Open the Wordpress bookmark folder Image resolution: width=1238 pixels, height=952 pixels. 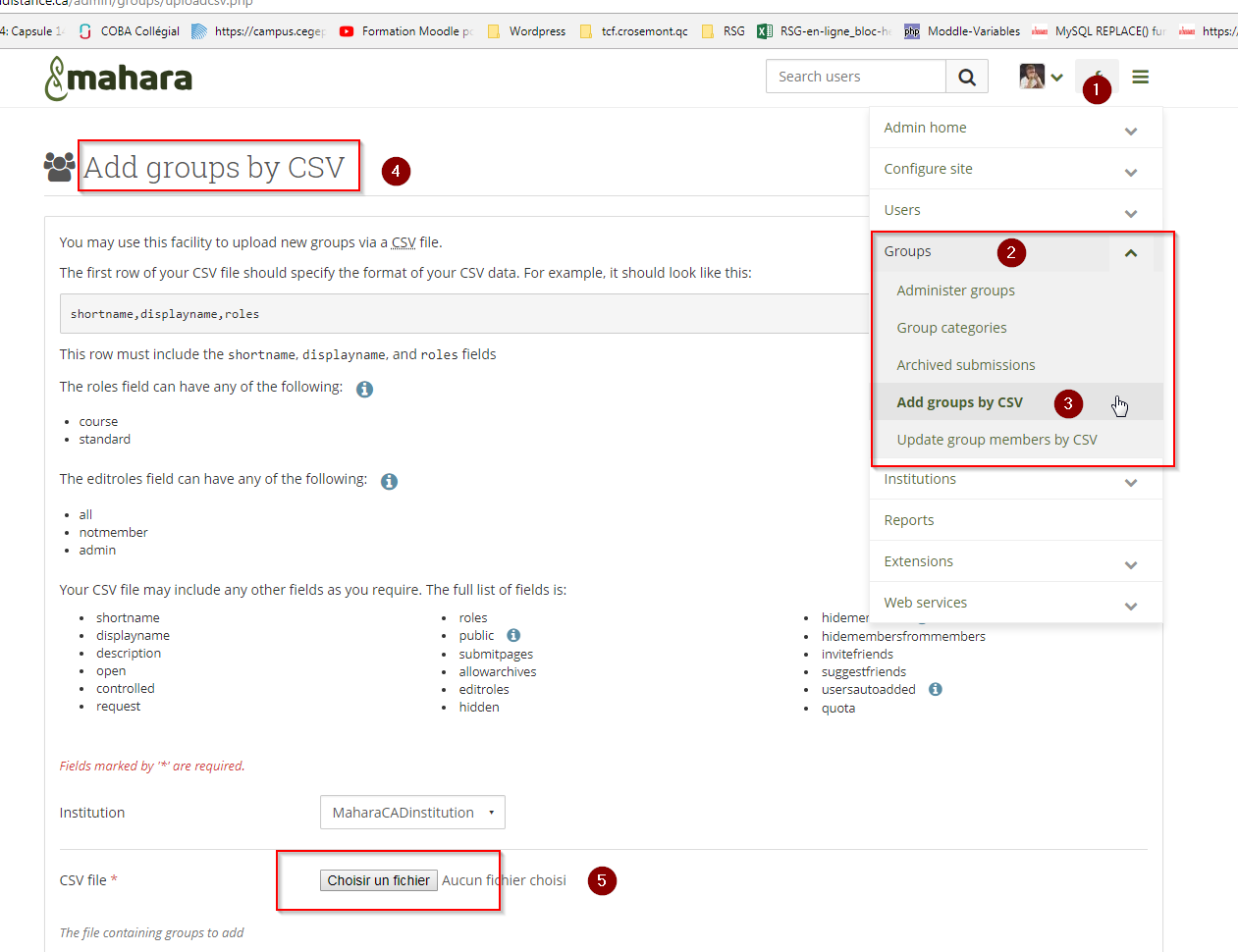[x=527, y=31]
